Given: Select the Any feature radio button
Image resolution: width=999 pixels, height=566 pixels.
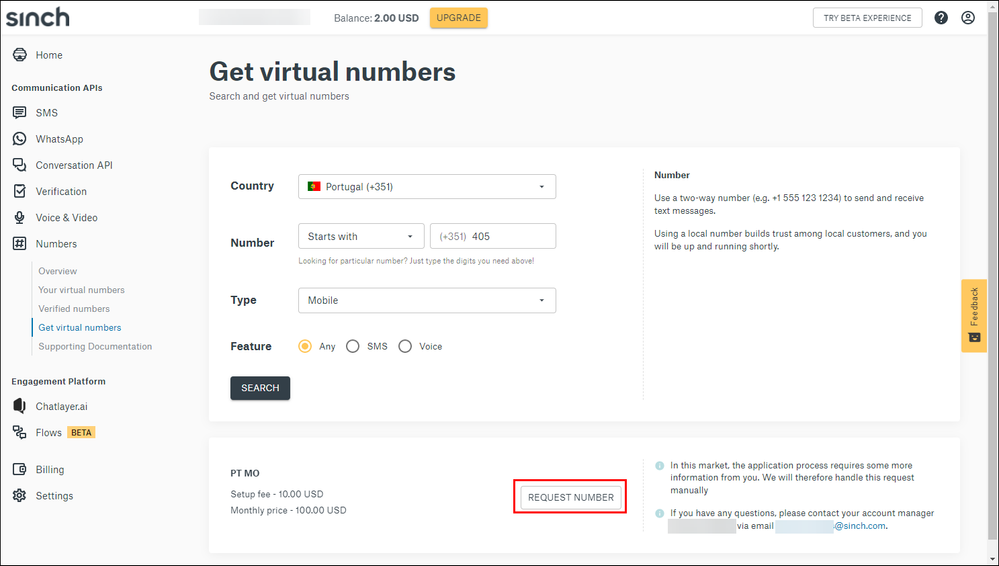Looking at the screenshot, I should [305, 347].
